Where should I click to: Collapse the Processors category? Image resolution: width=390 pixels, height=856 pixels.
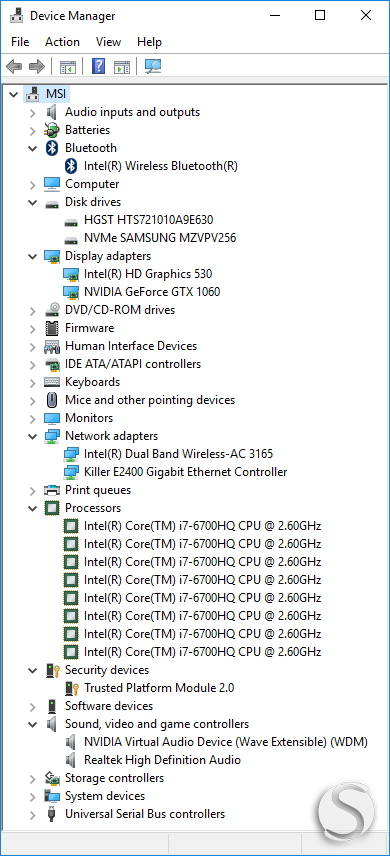click(x=33, y=508)
